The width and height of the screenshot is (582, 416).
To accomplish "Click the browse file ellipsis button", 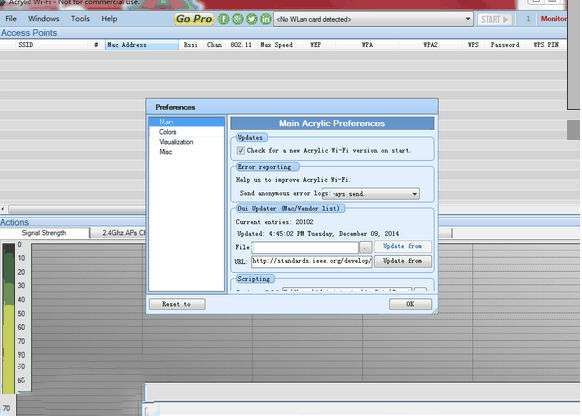I will coord(365,247).
